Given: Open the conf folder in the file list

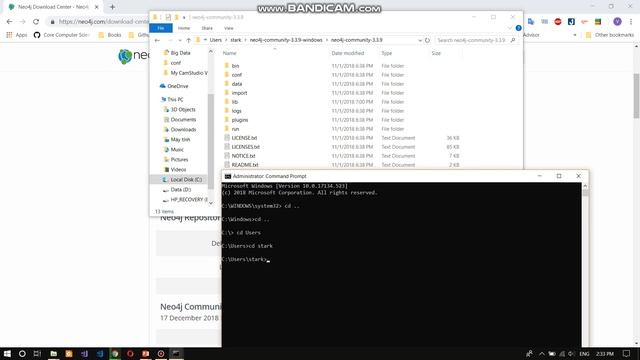Looking at the screenshot, I should pos(237,75).
